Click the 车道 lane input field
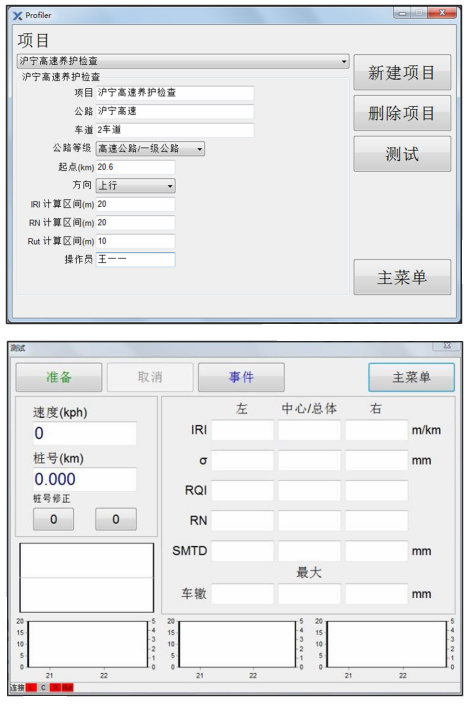 coord(175,130)
